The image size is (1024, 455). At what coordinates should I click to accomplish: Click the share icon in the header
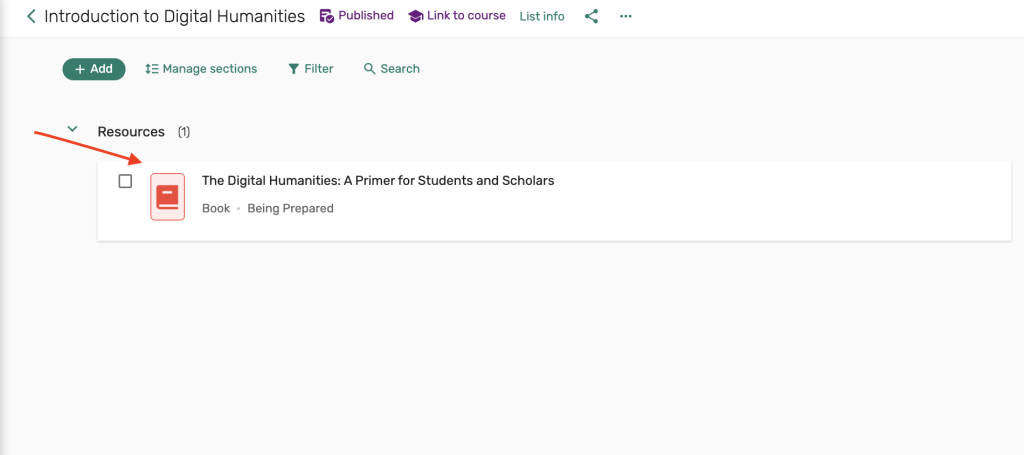click(x=591, y=16)
